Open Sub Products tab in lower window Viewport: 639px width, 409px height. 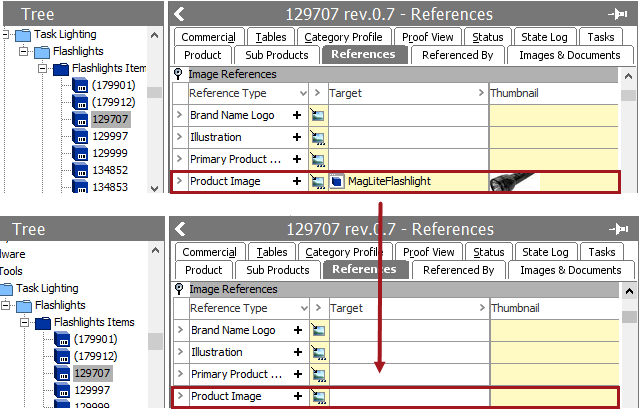click(278, 270)
